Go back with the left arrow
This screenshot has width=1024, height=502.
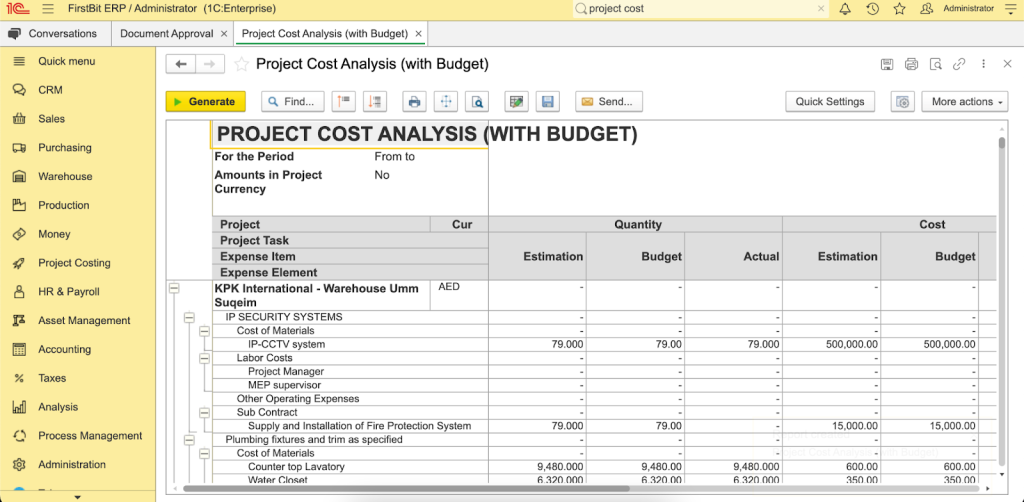coord(181,64)
